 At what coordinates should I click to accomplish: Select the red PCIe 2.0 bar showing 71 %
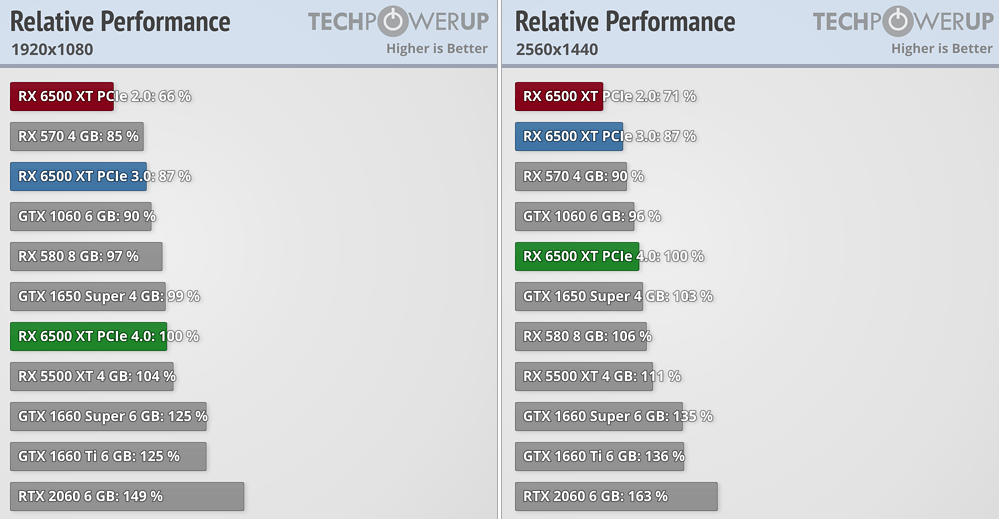(x=559, y=96)
